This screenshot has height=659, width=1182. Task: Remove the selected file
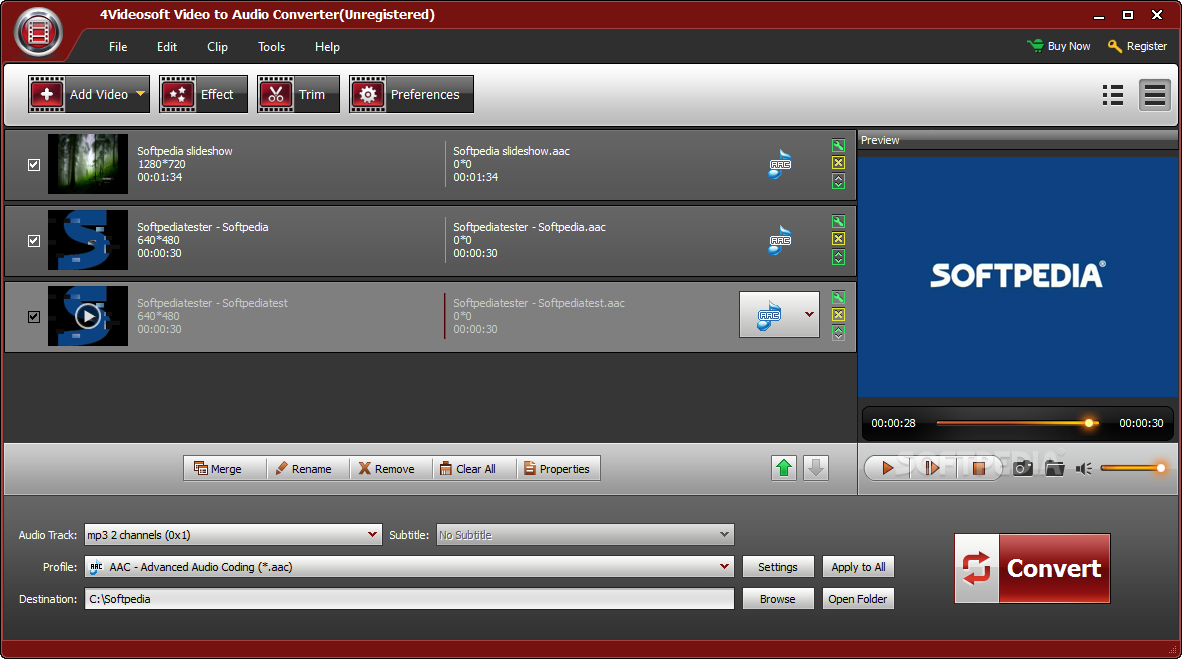tap(391, 468)
